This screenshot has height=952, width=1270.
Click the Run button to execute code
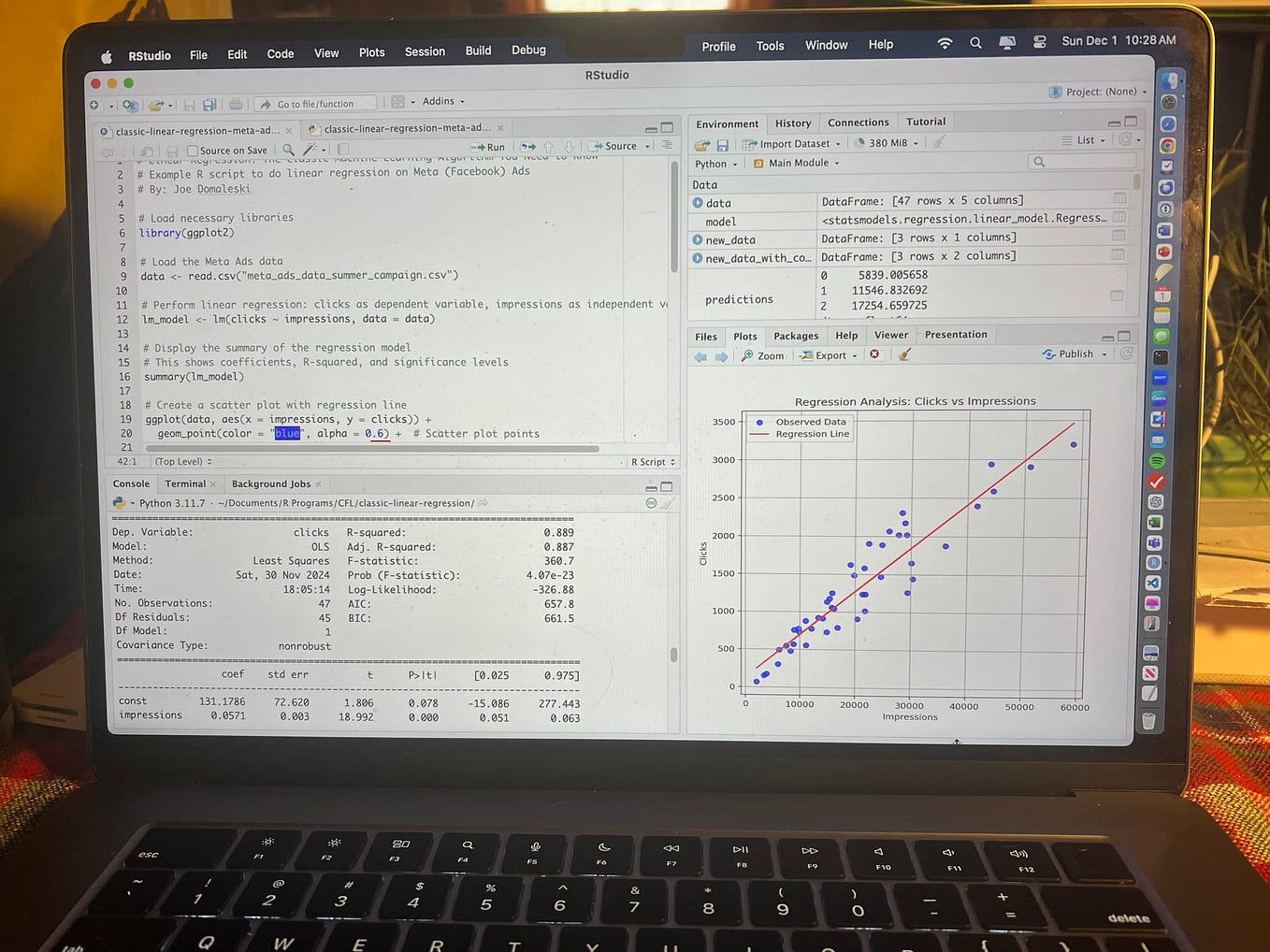point(488,147)
